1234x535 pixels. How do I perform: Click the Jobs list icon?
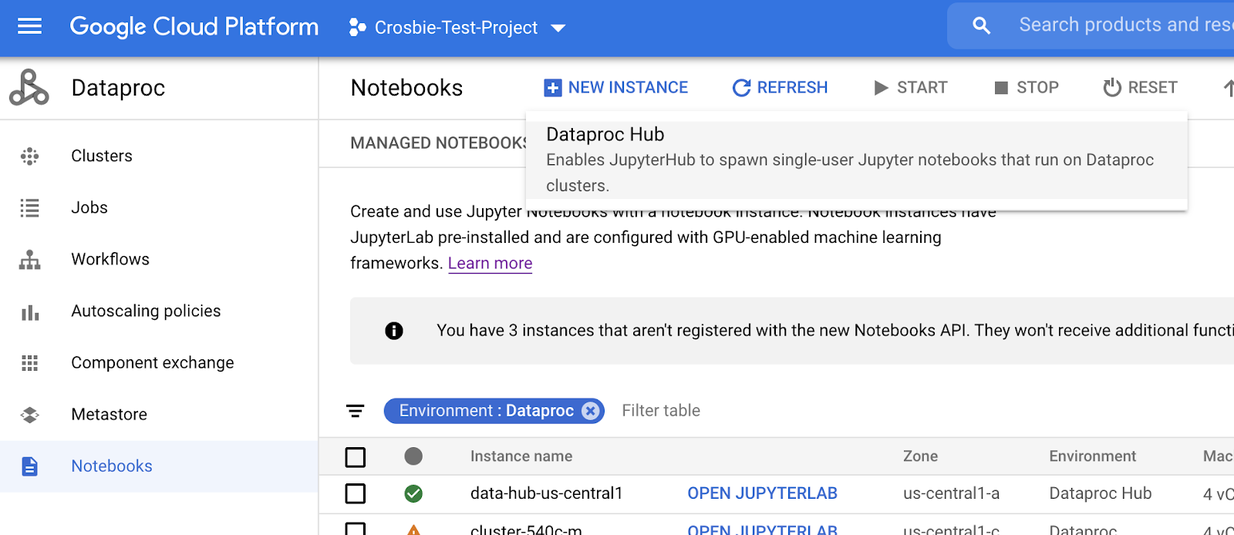click(30, 208)
